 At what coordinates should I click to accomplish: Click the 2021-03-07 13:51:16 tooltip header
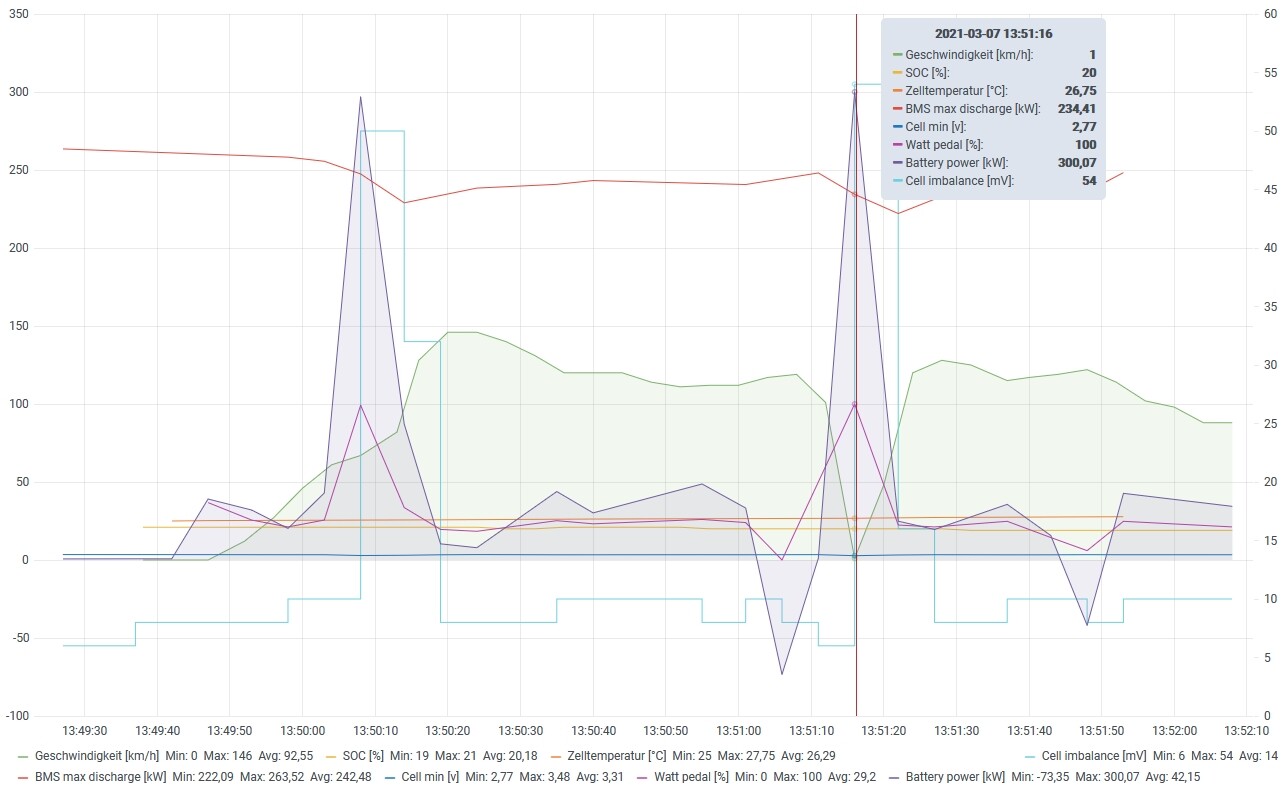pos(993,34)
